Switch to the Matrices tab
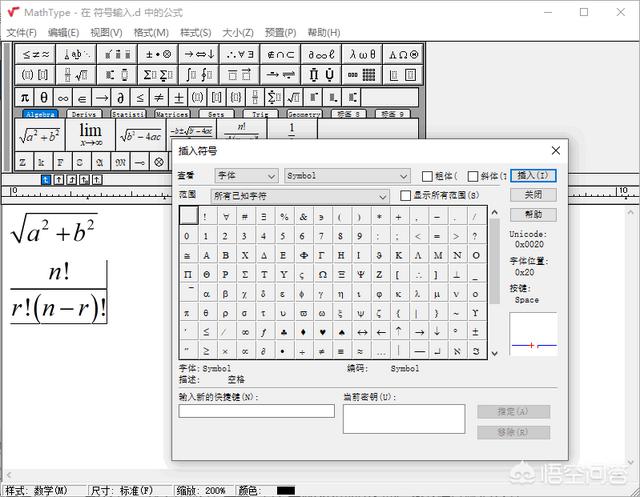Viewport: 640px width, 497px height. point(172,114)
